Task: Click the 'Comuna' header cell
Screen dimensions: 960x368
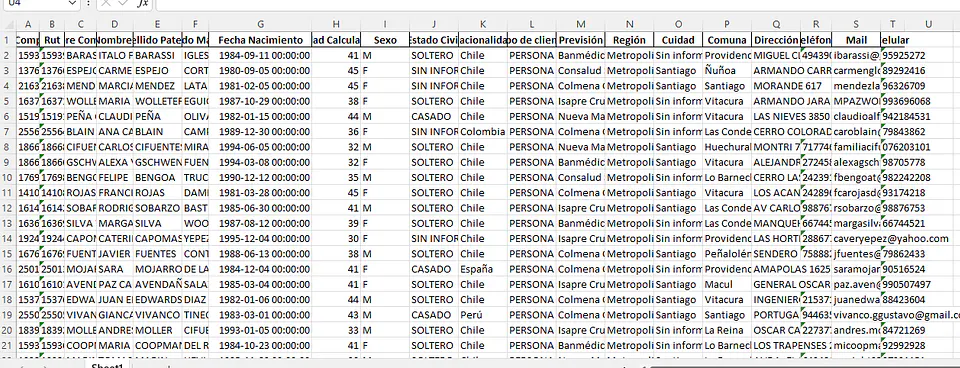Action: 727,40
